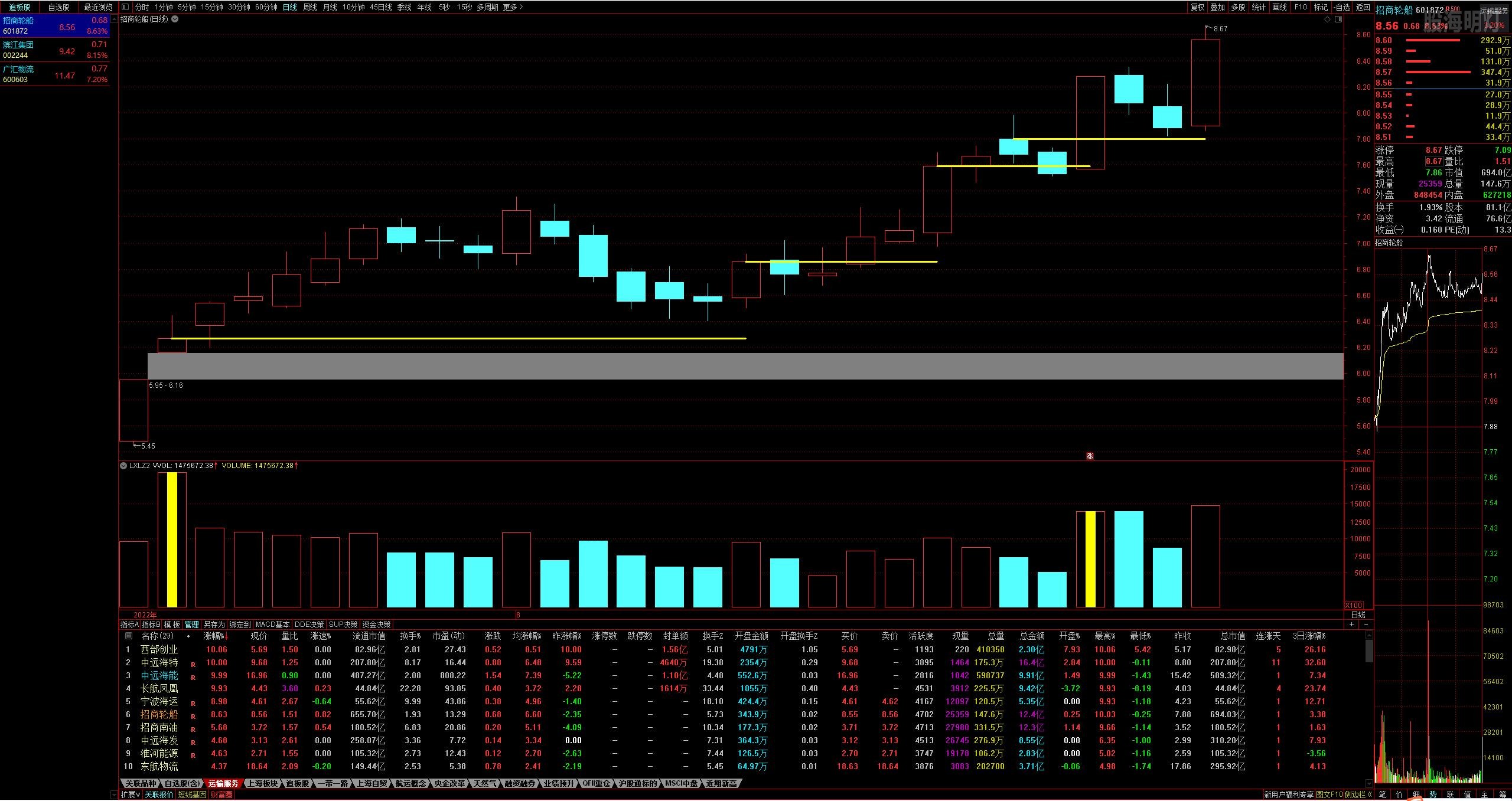Click the 叠加 overlay button
The height and width of the screenshot is (801, 1512).
point(1218,7)
